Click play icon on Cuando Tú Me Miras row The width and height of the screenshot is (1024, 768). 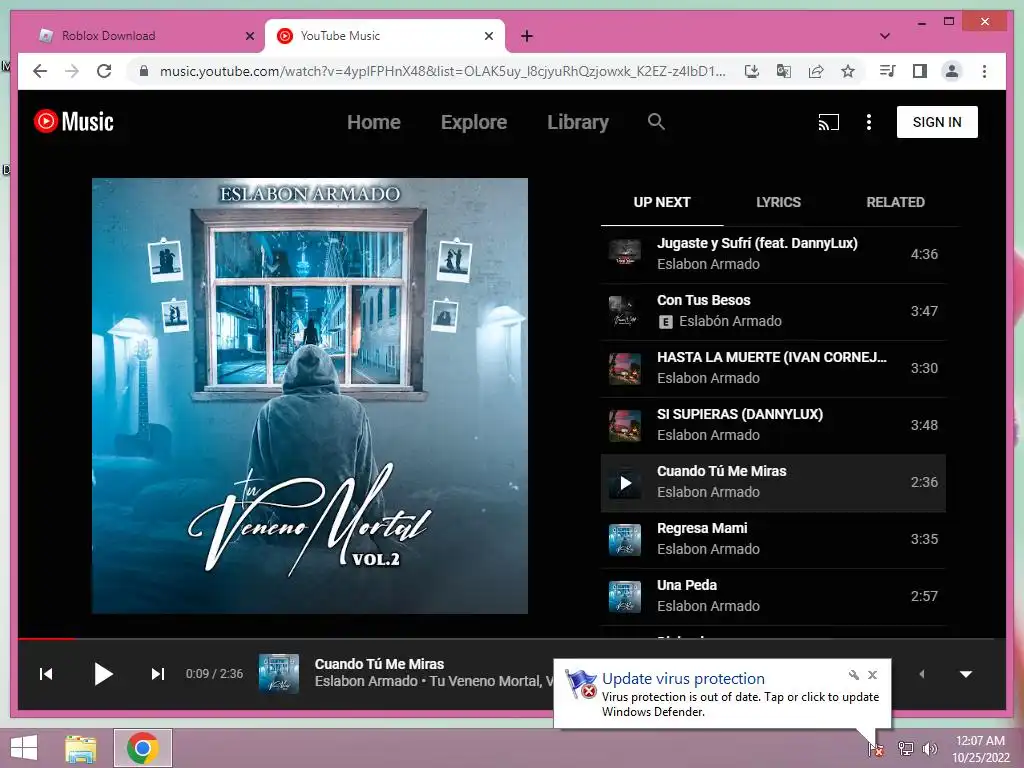(x=625, y=483)
